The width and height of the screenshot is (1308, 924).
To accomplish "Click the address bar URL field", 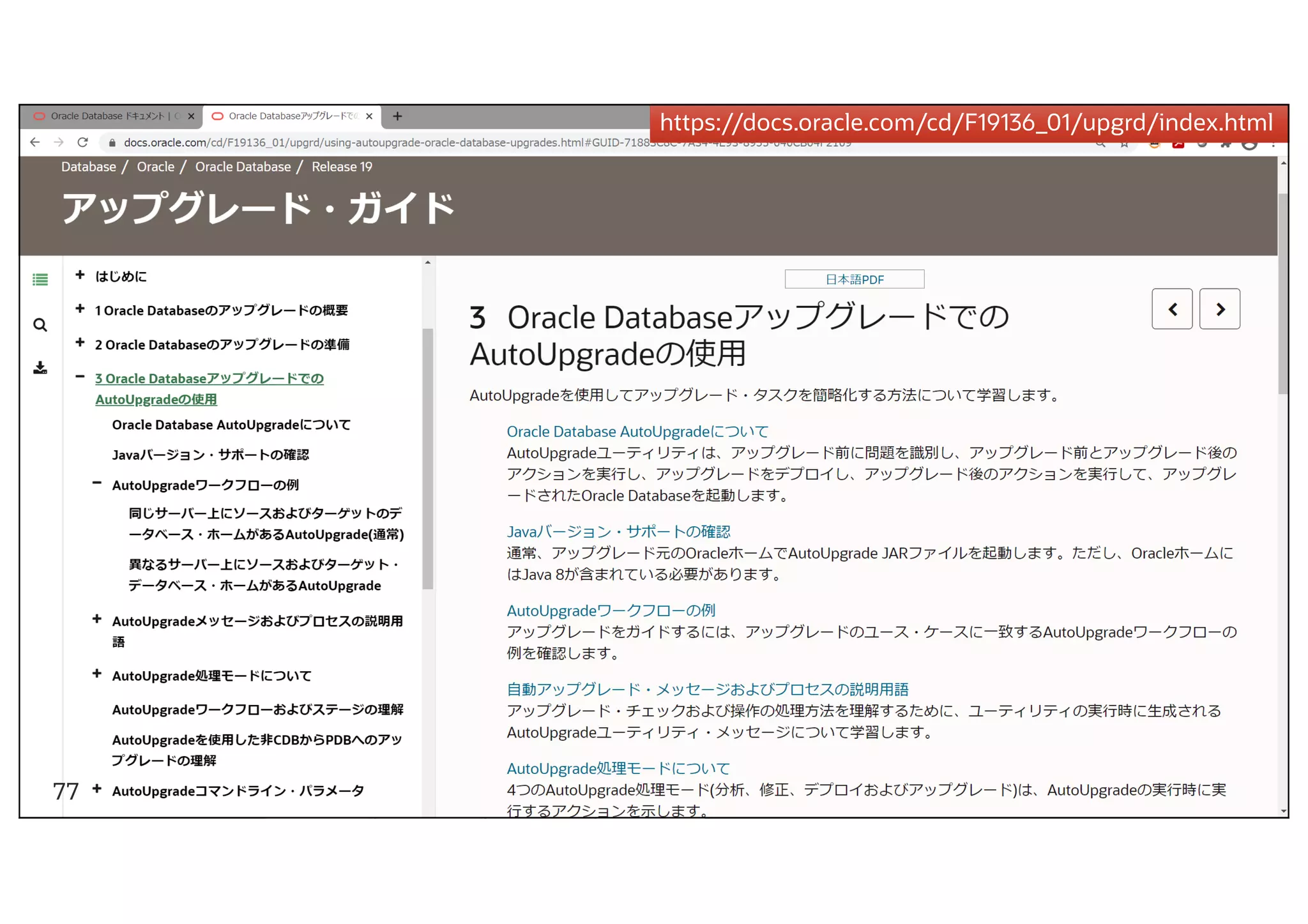I will 487,142.
